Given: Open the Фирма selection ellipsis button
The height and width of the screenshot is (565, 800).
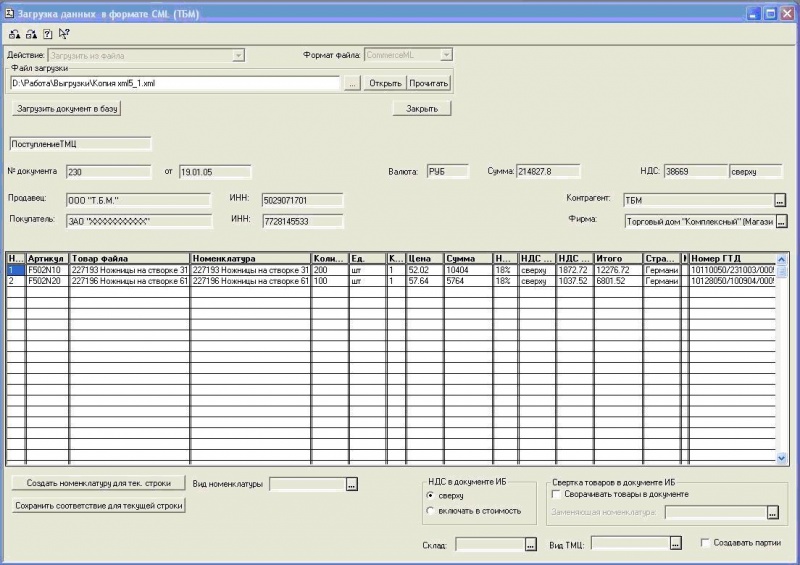Looking at the screenshot, I should (x=781, y=221).
